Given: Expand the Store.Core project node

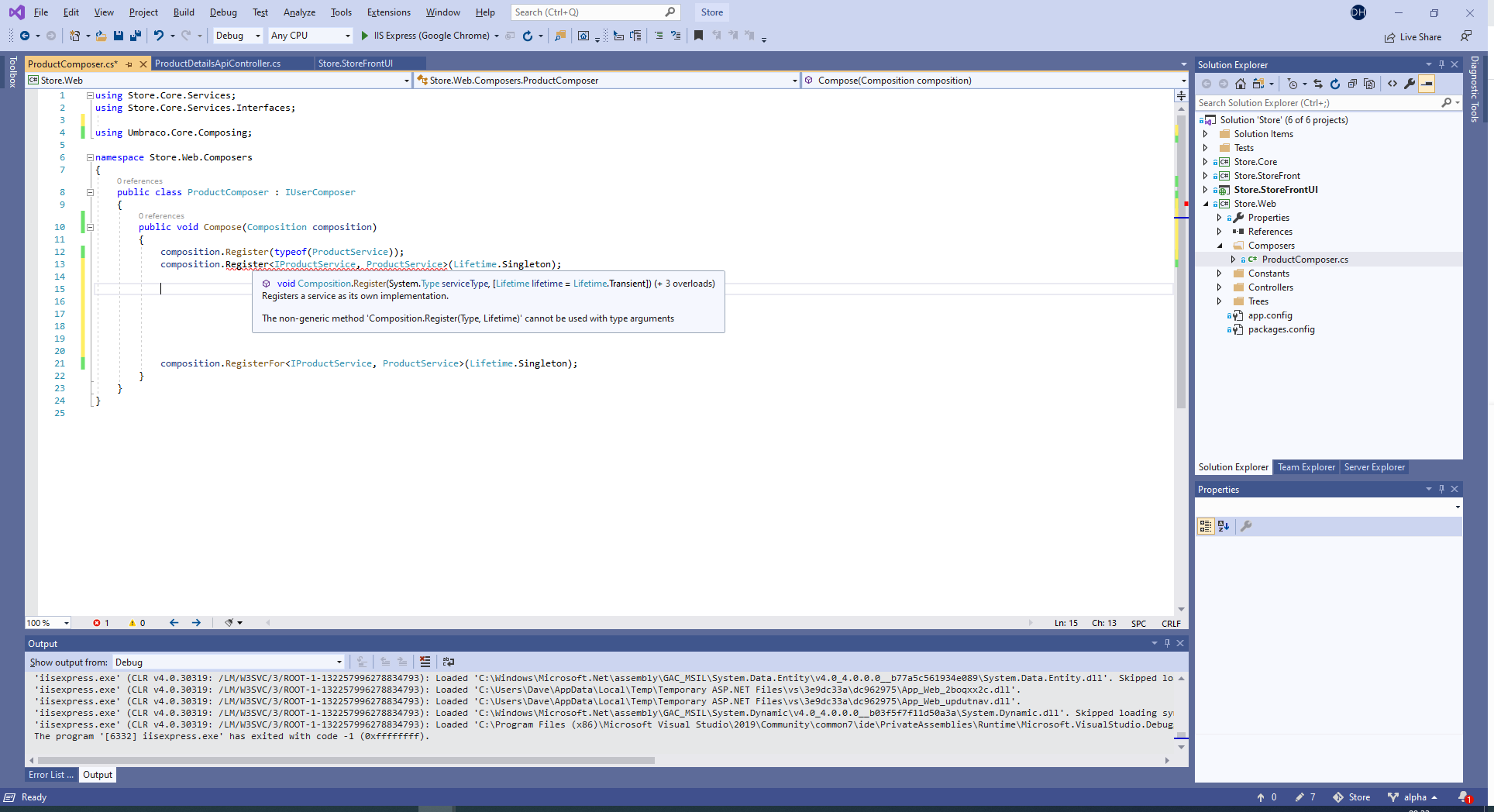Looking at the screenshot, I should (x=1205, y=162).
